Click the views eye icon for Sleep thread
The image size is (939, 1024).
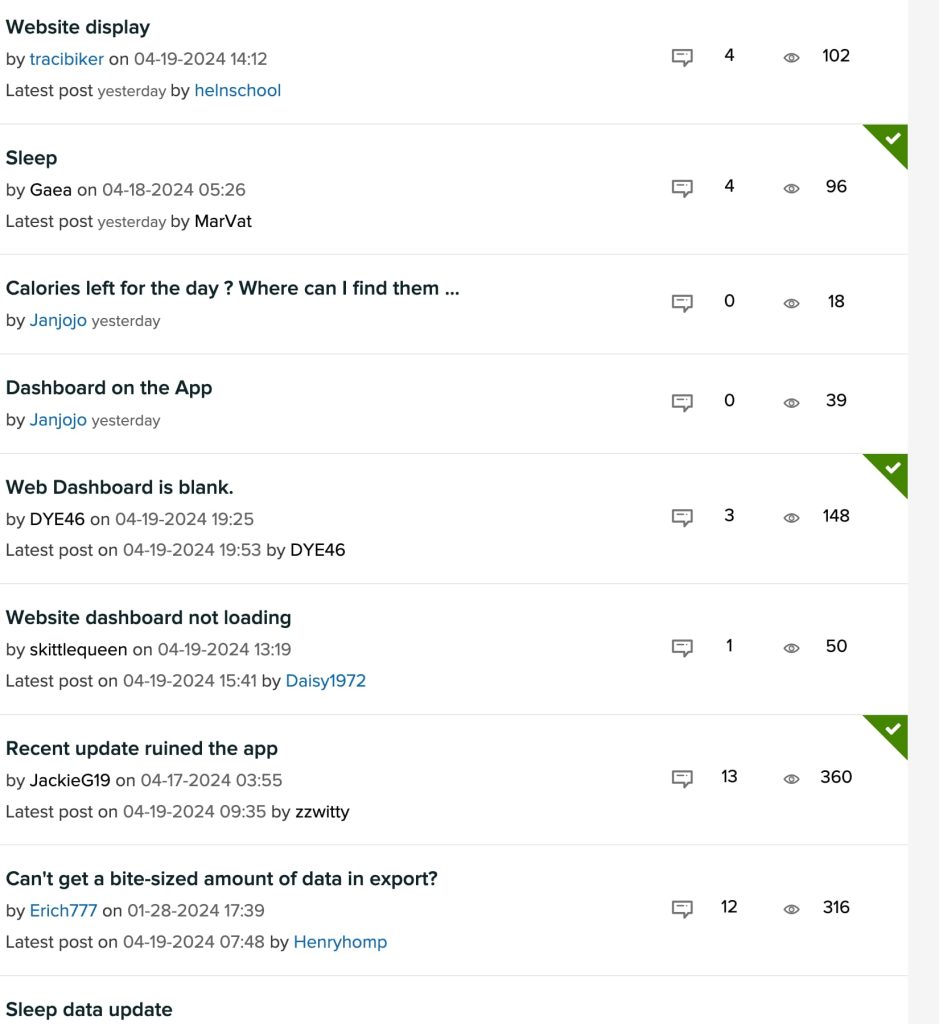point(791,188)
